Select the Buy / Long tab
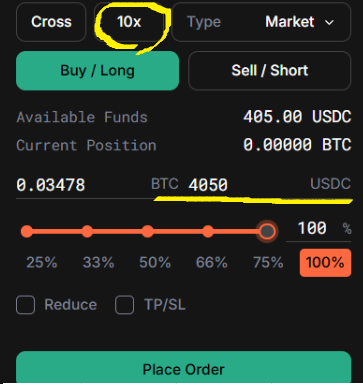 click(97, 71)
